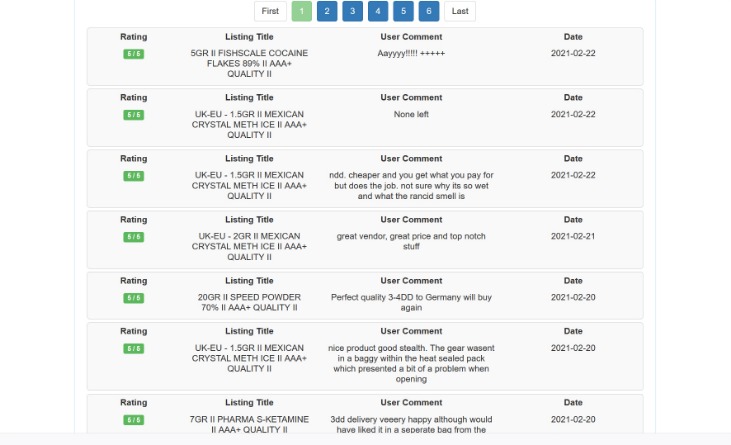Click the 'Perfect quality 3-4DD to Germany' comment
Screen dimensions: 731x445
(411, 302)
